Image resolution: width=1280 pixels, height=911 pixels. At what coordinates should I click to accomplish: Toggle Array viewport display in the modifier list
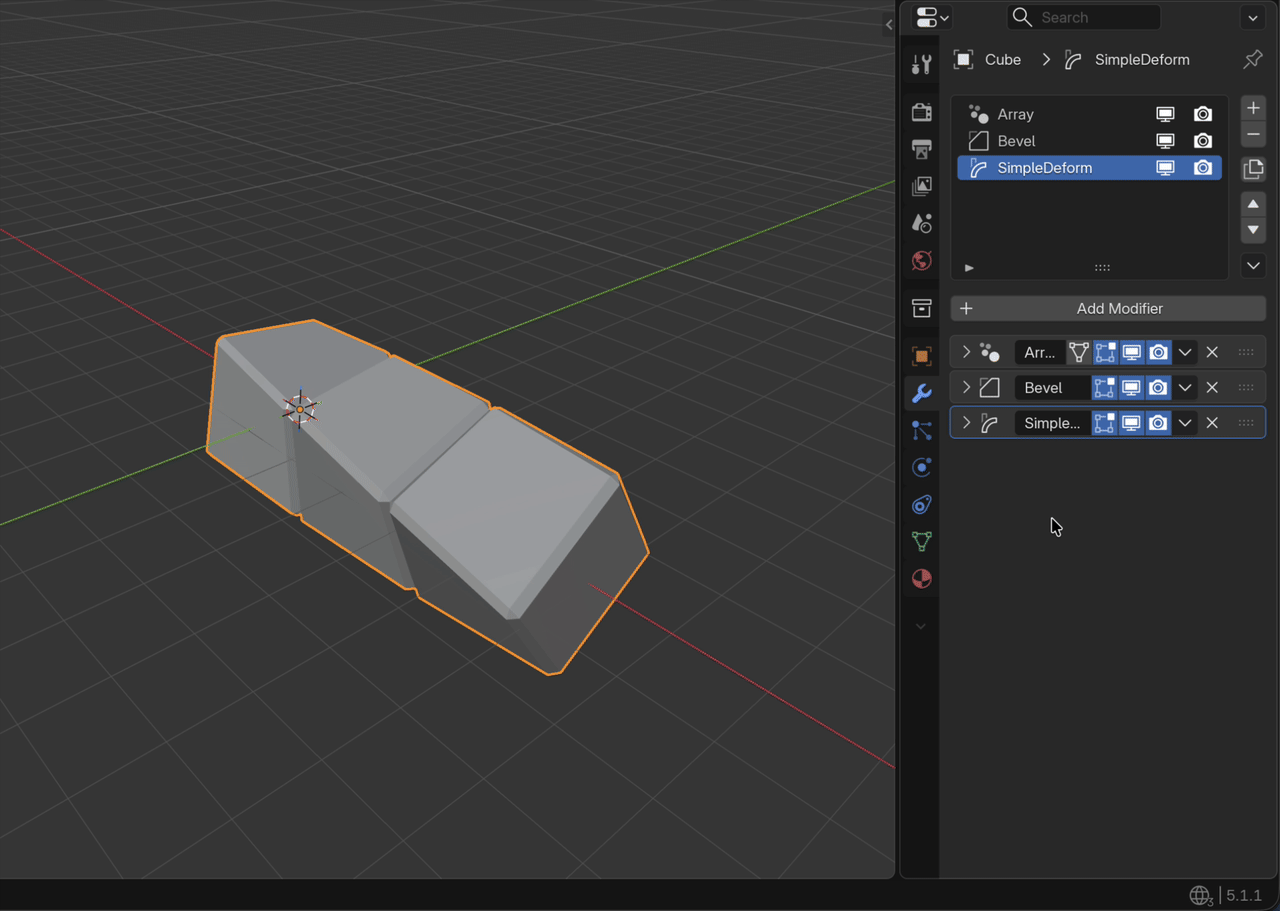click(1165, 114)
